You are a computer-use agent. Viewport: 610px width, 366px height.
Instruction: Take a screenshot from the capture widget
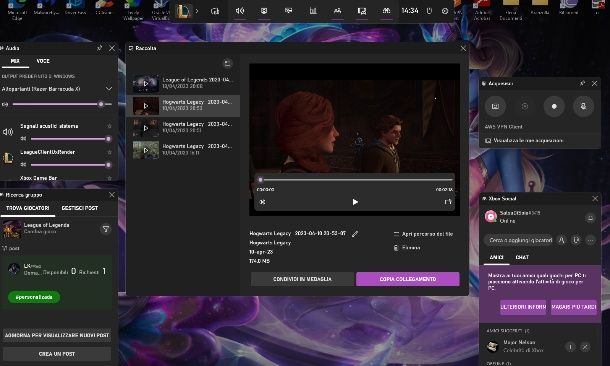click(495, 106)
